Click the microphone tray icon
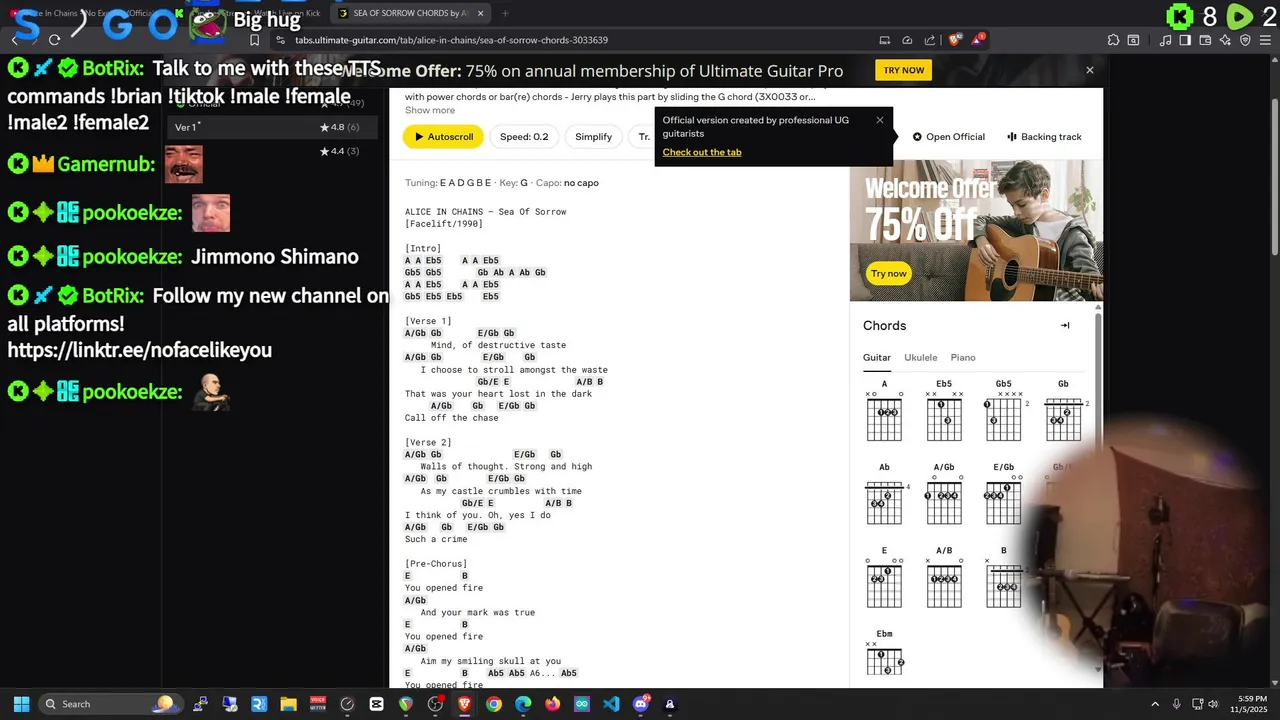This screenshot has height=720, width=1280. pyautogui.click(x=1177, y=704)
